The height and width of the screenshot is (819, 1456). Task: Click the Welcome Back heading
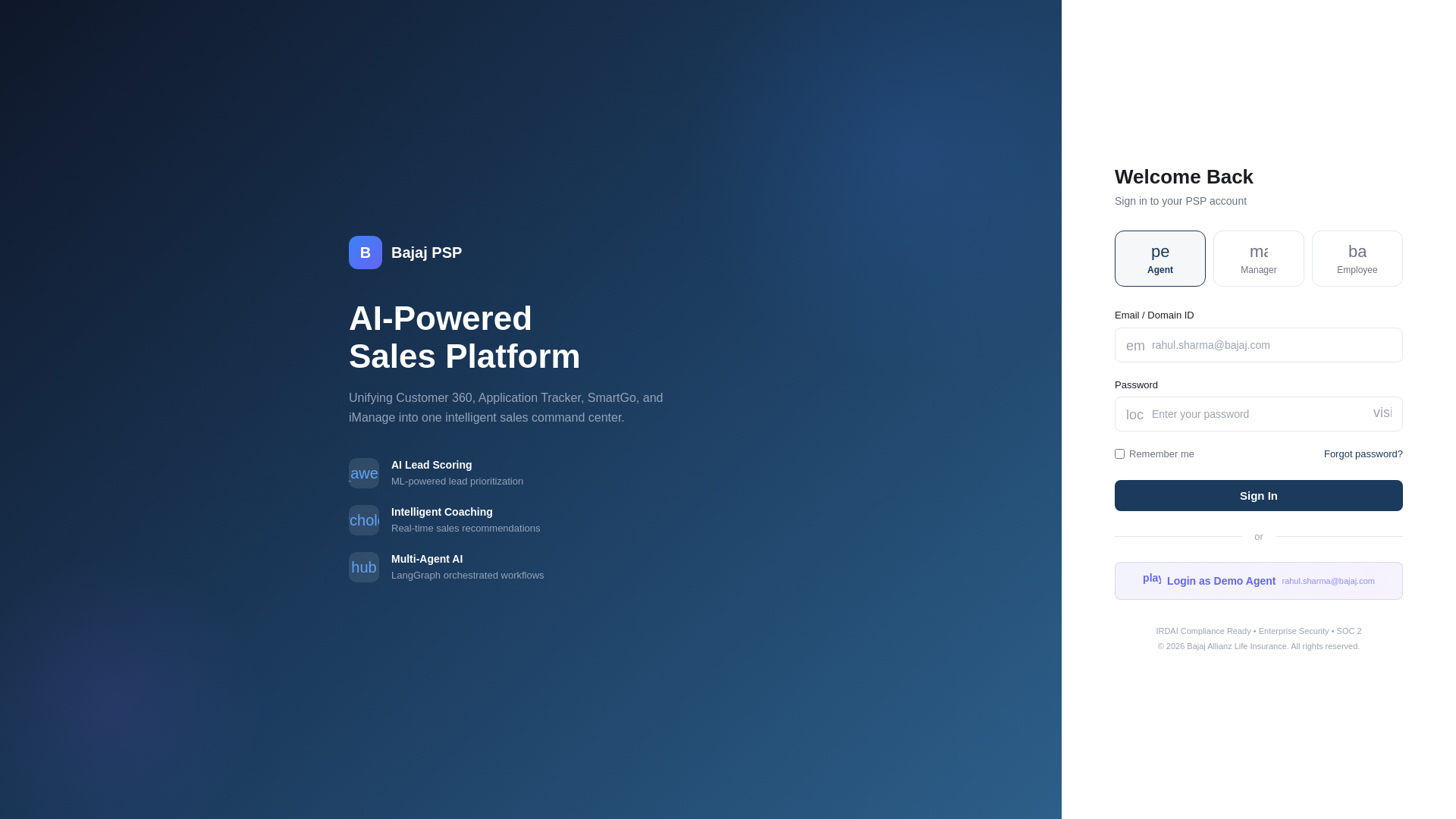point(1184,177)
